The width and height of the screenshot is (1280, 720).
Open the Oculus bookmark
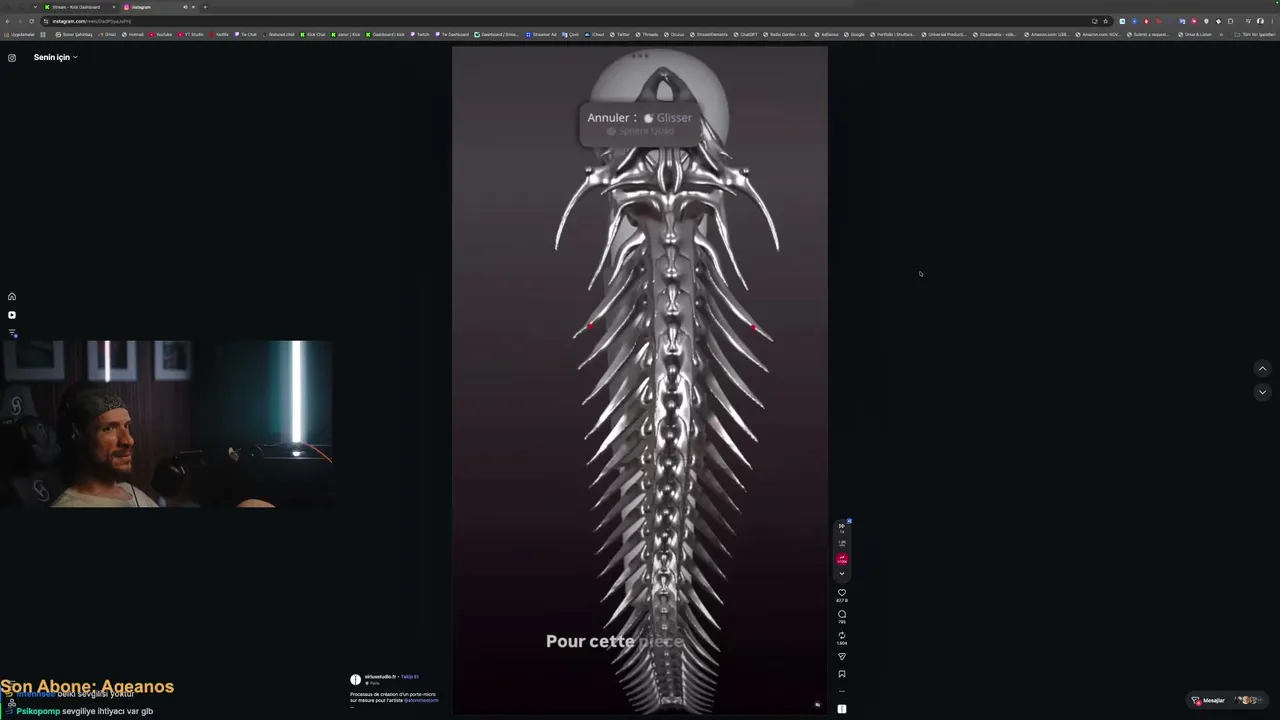674,35
